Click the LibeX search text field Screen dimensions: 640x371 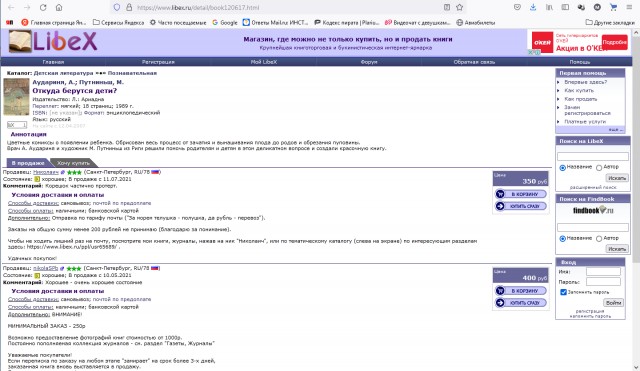pyautogui.click(x=593, y=156)
